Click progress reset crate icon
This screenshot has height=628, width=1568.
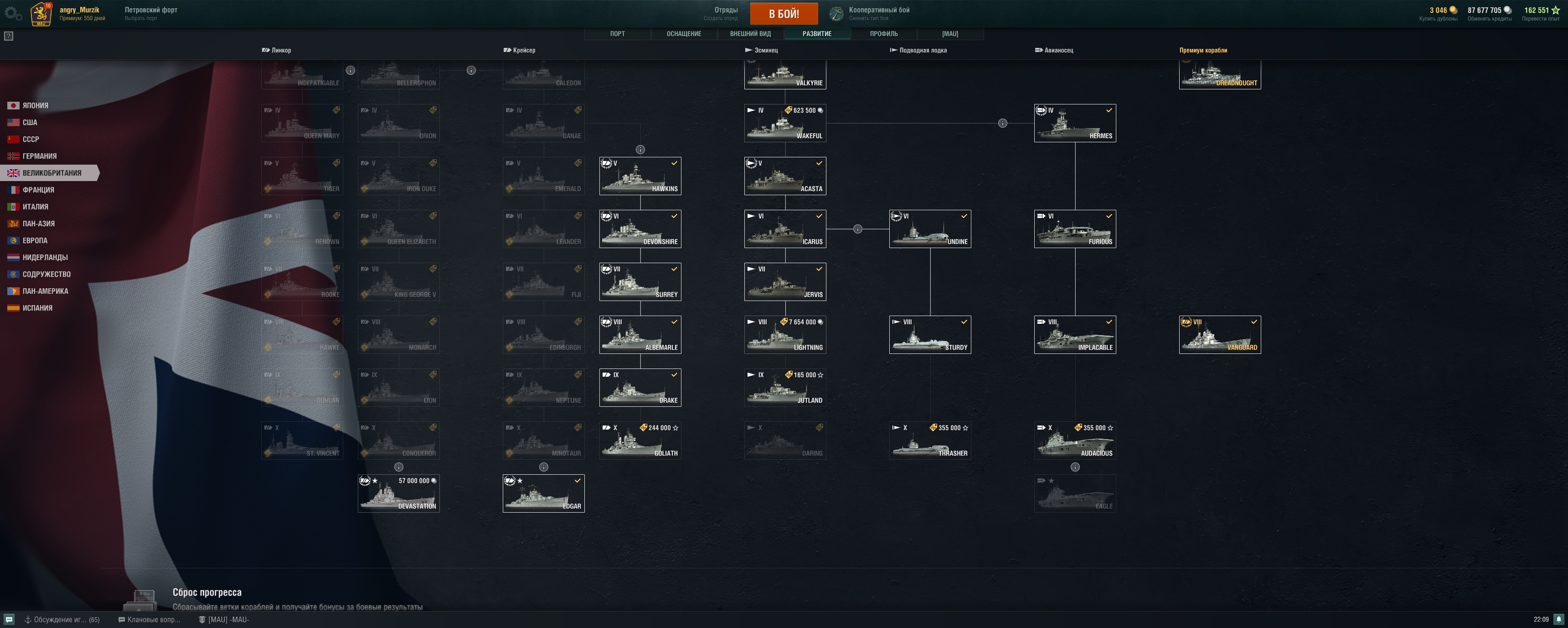140,600
